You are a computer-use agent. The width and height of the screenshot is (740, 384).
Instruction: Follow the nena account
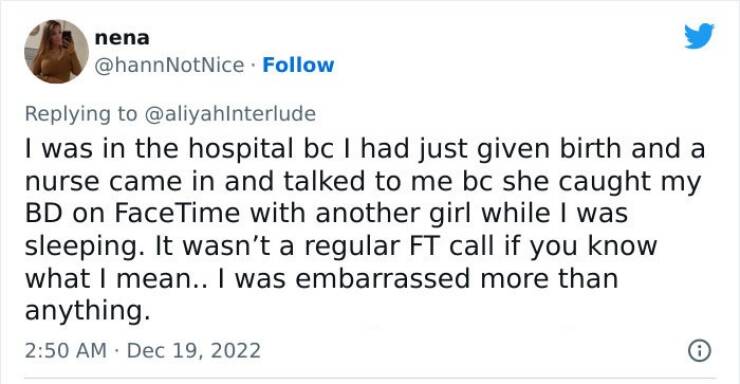[298, 65]
